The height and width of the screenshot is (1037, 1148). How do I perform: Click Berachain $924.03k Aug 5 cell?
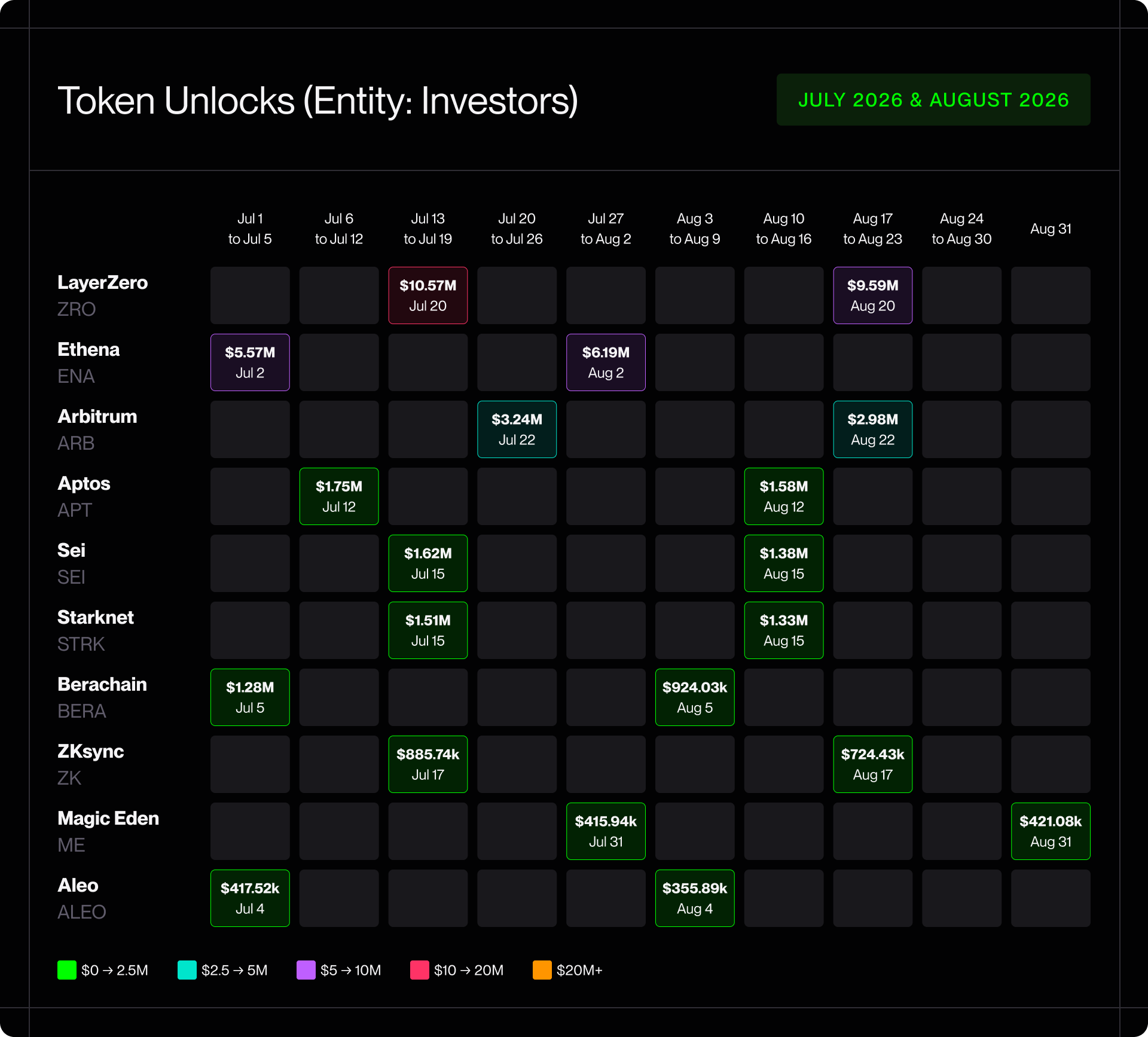695,697
